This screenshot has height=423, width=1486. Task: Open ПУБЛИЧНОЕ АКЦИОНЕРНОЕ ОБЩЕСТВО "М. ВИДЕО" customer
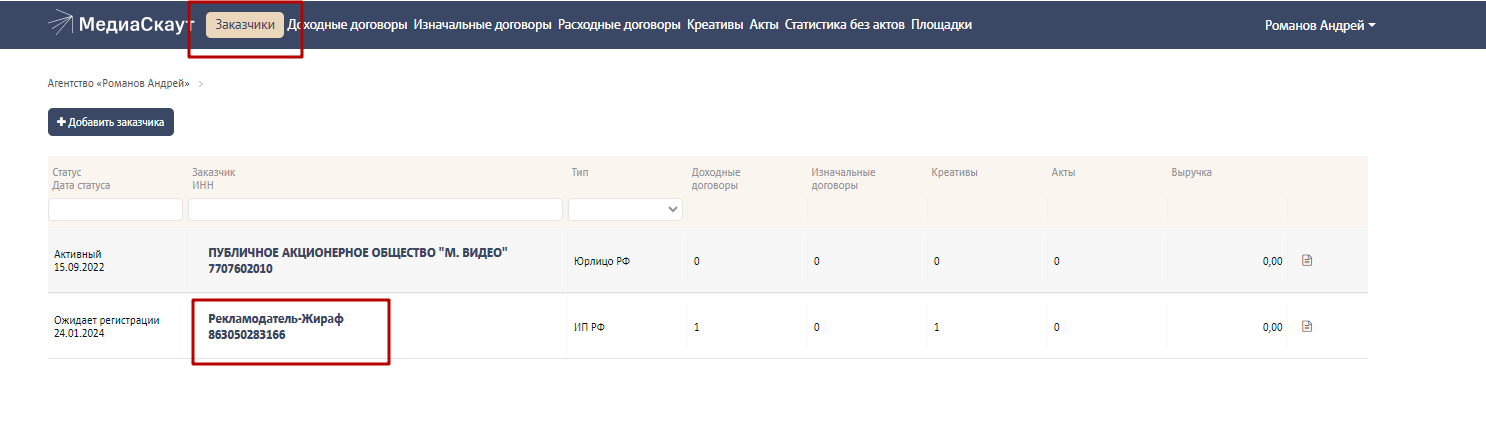358,252
